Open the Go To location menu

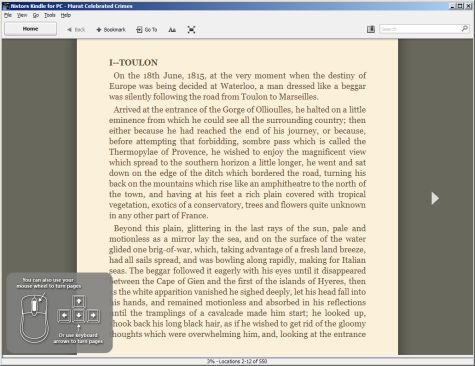click(147, 30)
